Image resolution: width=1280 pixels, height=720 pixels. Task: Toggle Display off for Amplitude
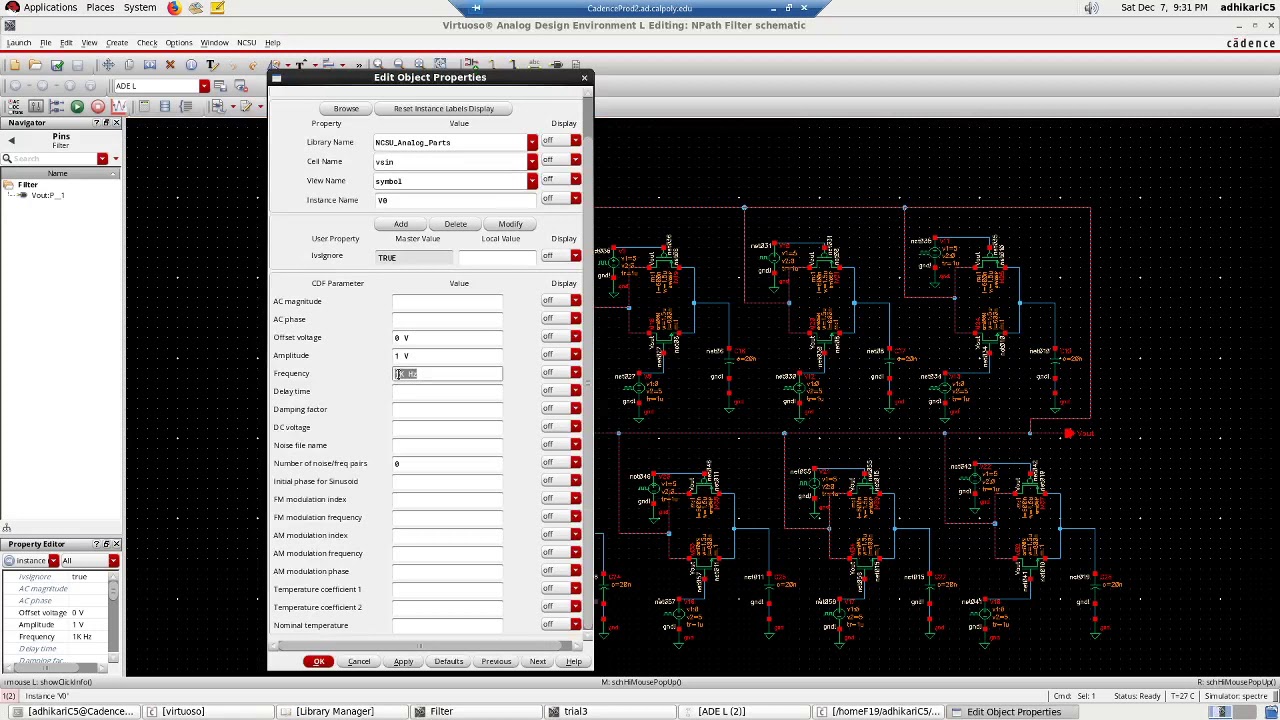(x=561, y=355)
